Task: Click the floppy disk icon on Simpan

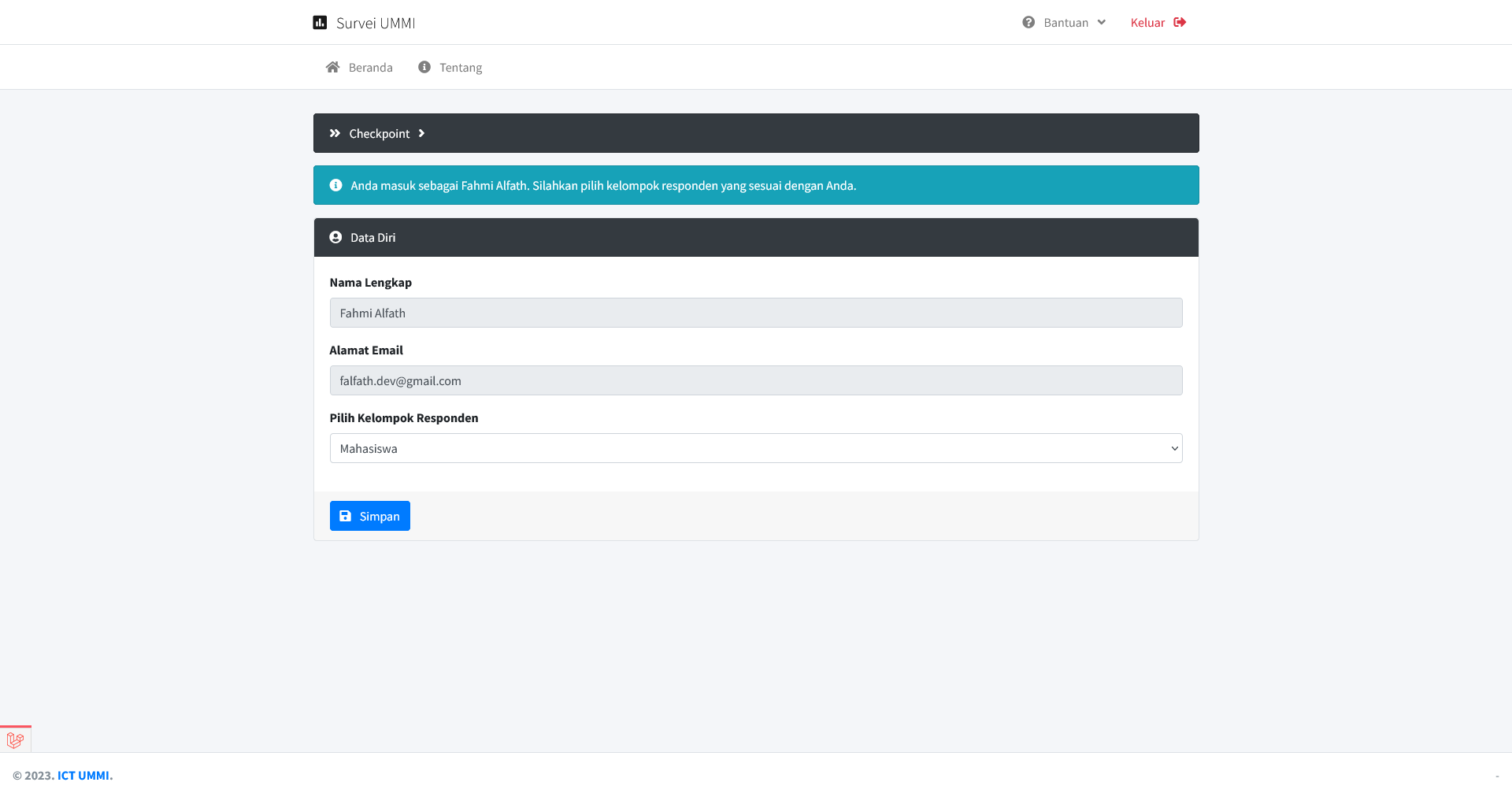Action: click(x=345, y=517)
